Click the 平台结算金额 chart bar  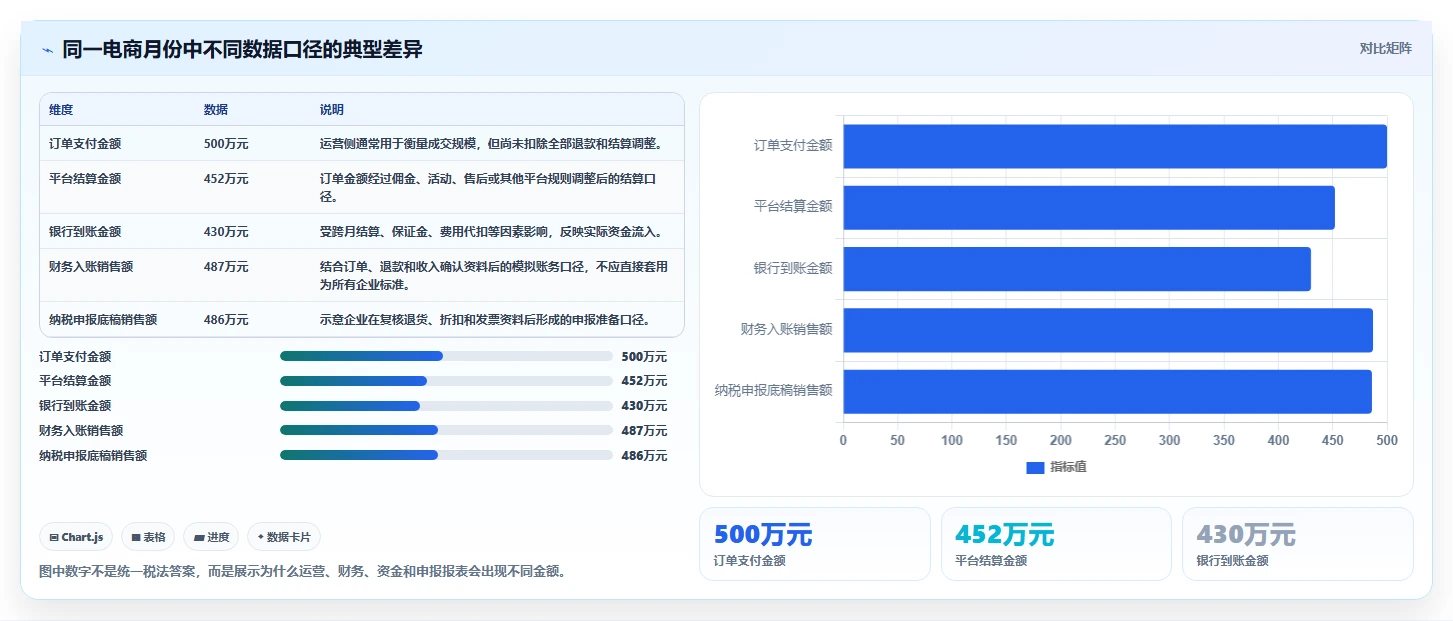[x=1089, y=207]
